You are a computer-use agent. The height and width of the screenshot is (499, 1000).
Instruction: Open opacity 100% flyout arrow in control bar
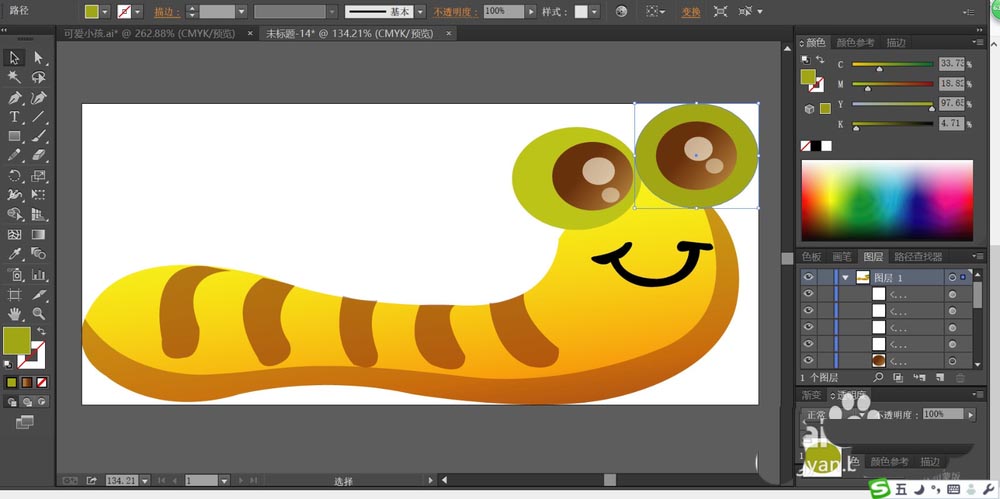coord(531,11)
